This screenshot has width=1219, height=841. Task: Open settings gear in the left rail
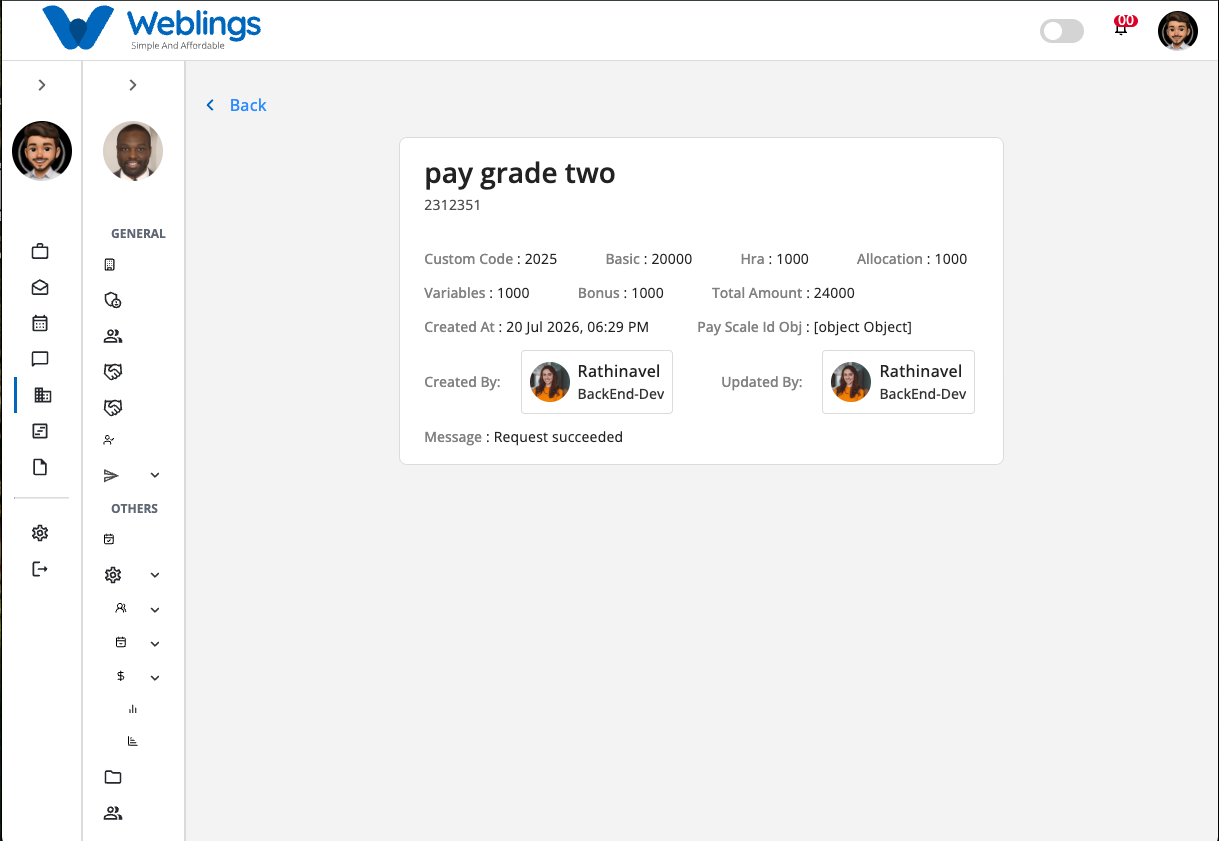click(x=40, y=533)
